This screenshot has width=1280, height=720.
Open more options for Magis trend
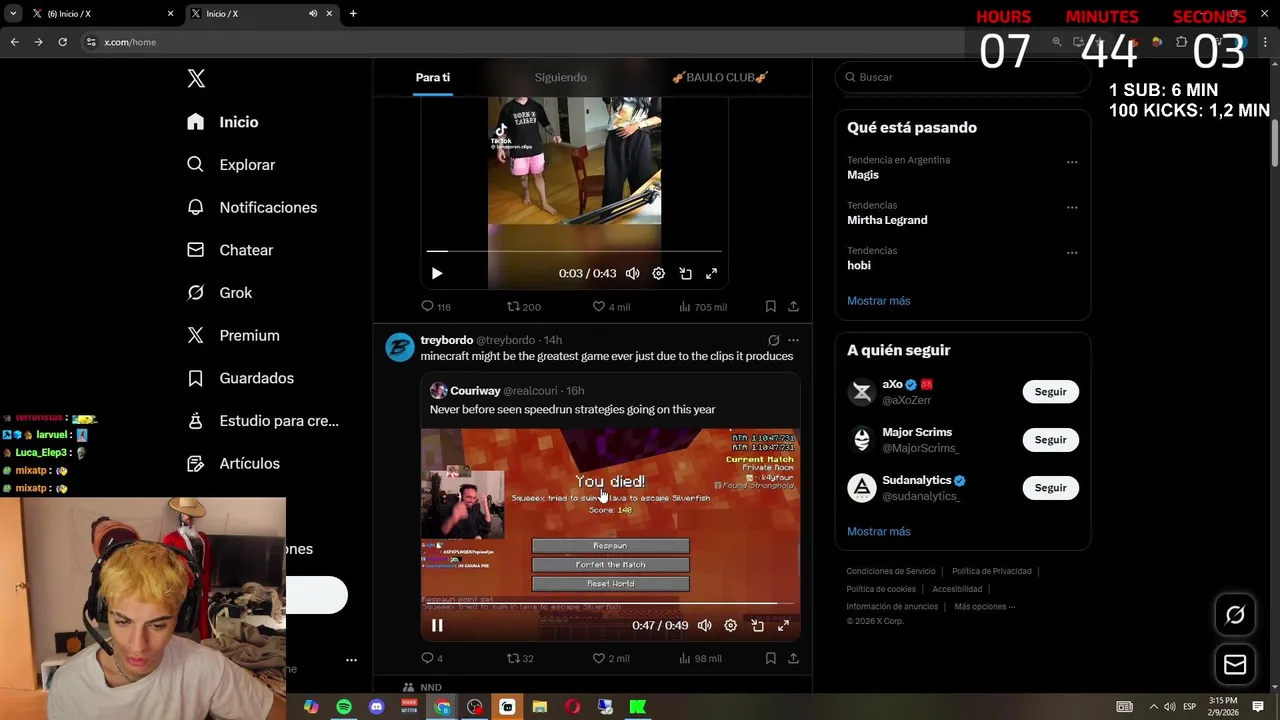1072,162
